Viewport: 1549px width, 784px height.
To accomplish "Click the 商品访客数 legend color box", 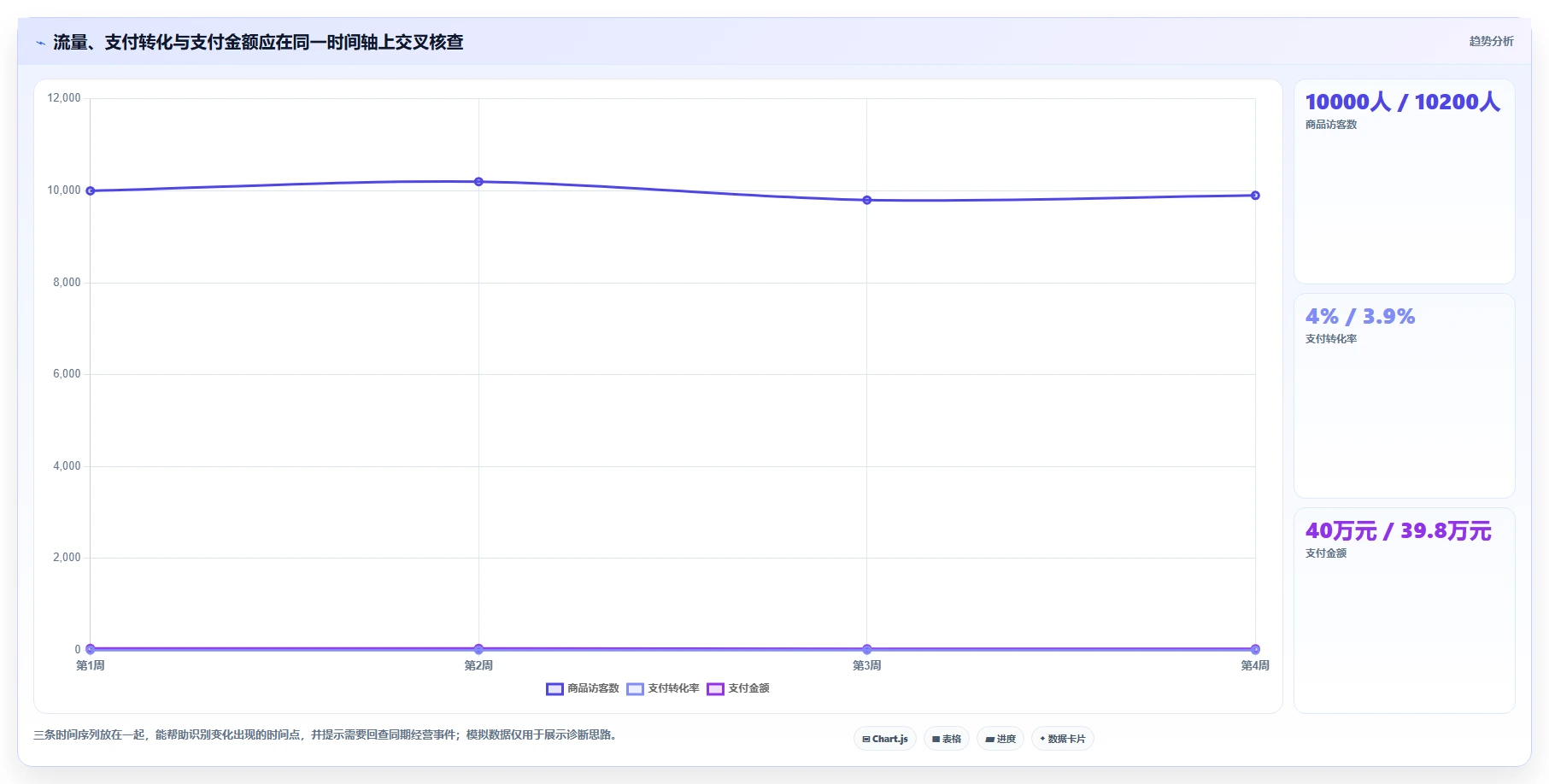I will click(x=554, y=689).
